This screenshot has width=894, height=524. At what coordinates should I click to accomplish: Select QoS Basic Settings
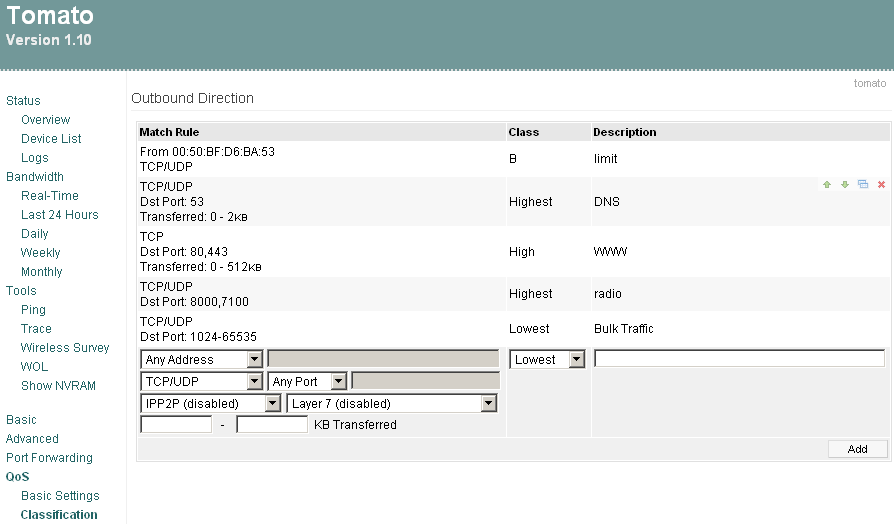pos(60,496)
